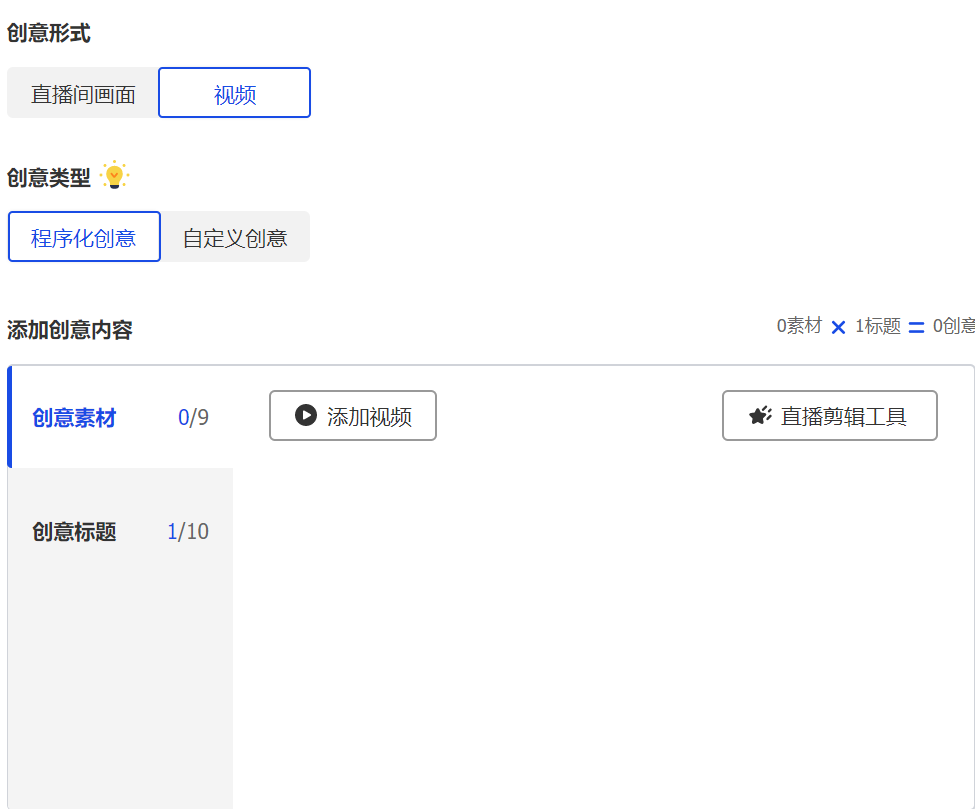Select the 直播间画面 creative format
975x809 pixels.
click(x=83, y=93)
